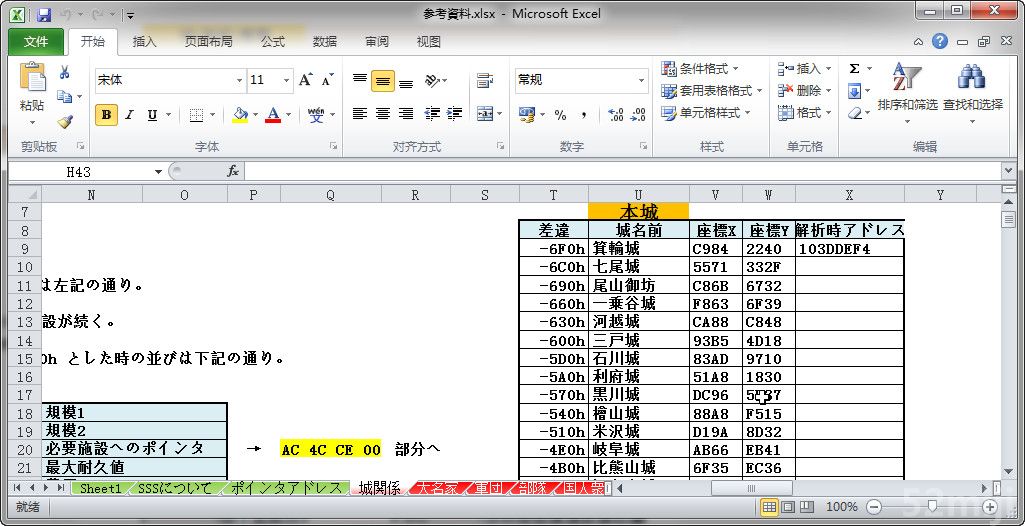Screen dimensions: 1025x526
Task: Toggle Bold formatting off
Action: (106, 115)
